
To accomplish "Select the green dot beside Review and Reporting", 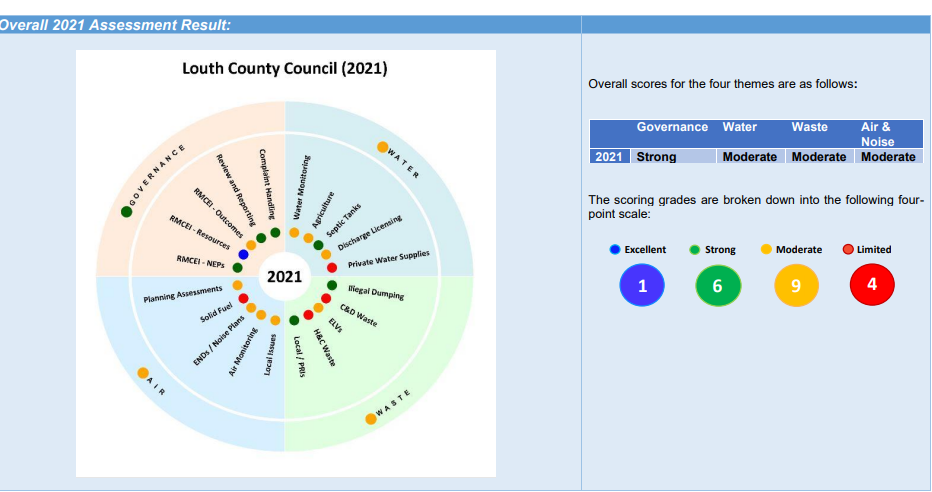I will pyautogui.click(x=261, y=238).
